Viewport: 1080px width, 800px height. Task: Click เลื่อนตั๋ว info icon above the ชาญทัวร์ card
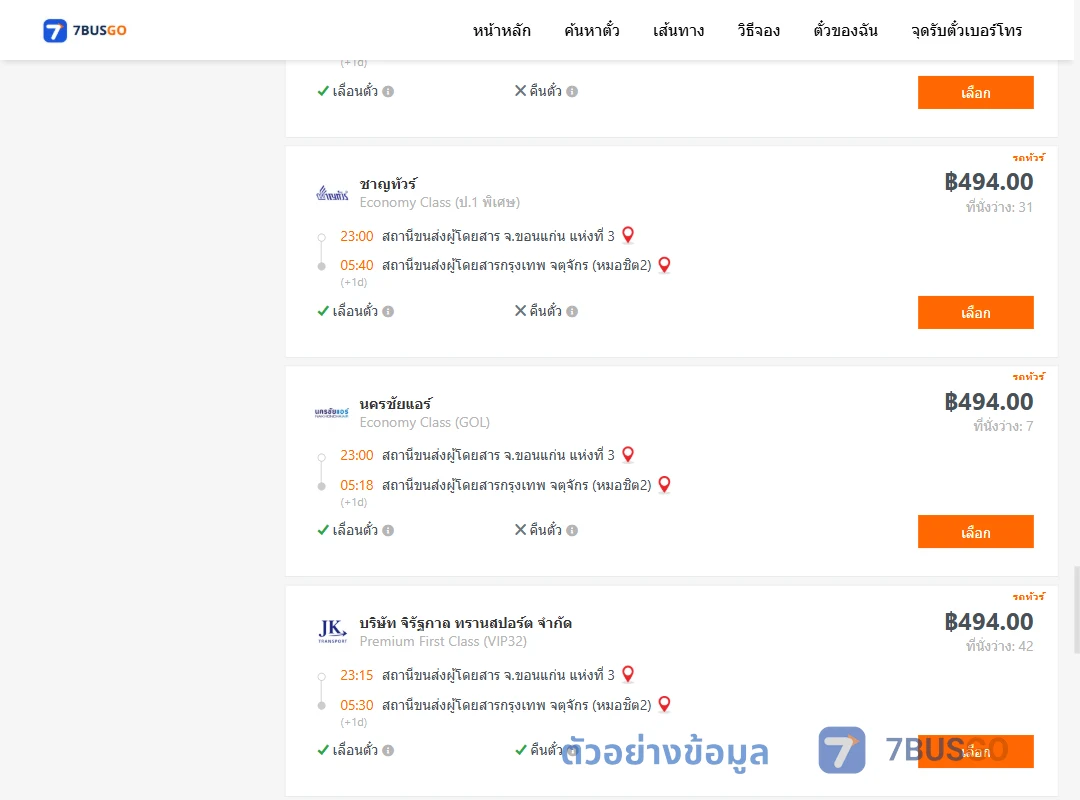388,91
